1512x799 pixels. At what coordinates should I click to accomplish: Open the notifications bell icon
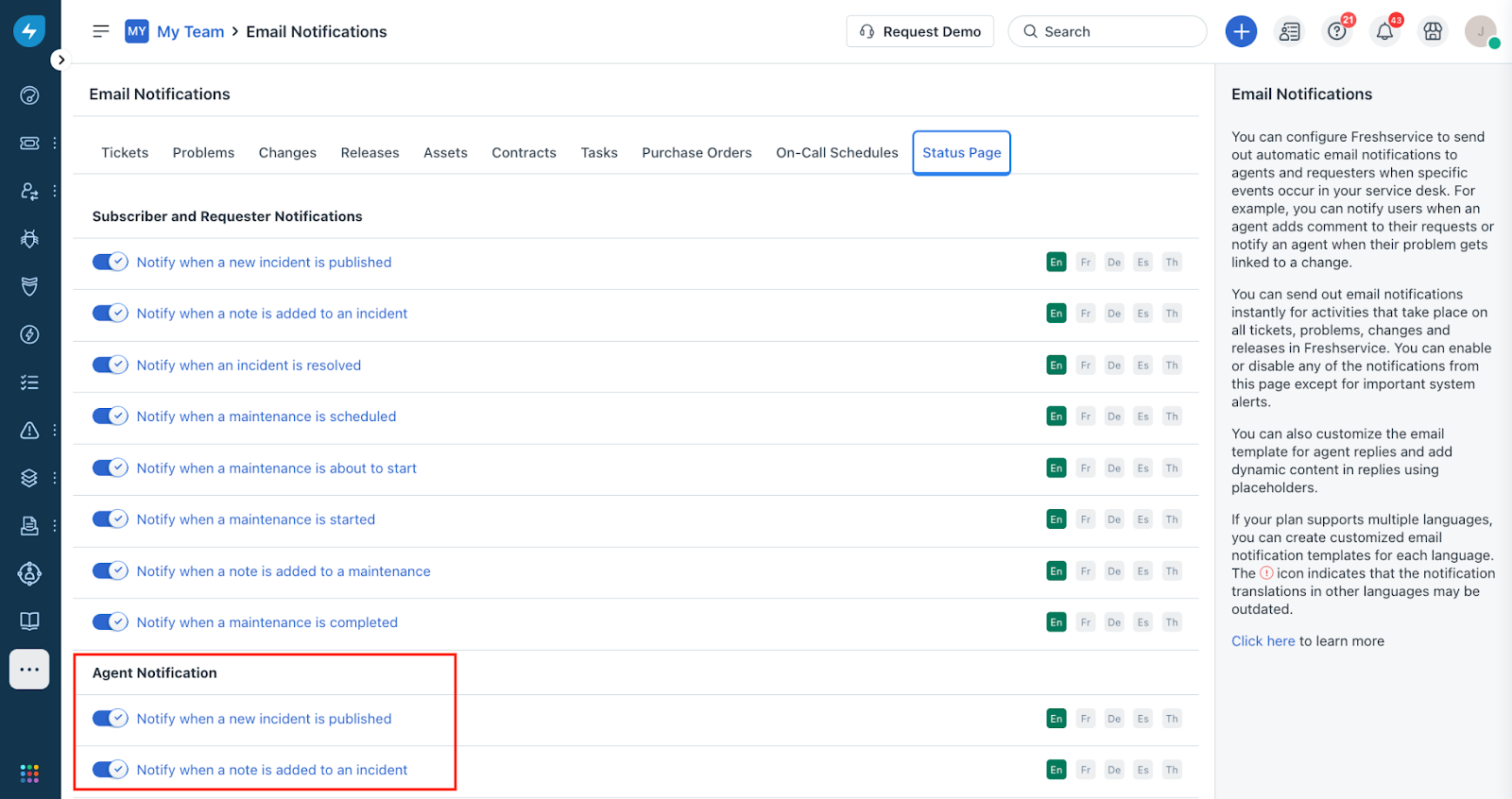click(1384, 31)
